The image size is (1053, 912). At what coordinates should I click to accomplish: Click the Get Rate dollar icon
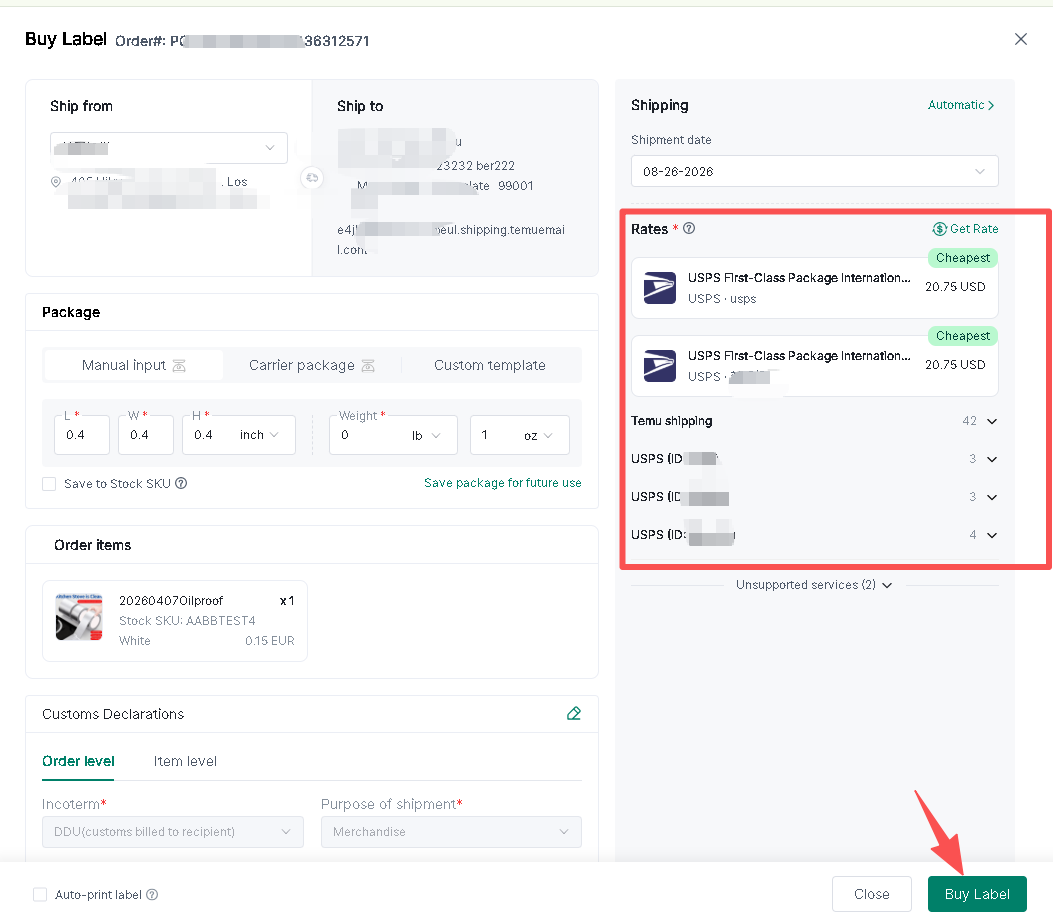coord(940,229)
